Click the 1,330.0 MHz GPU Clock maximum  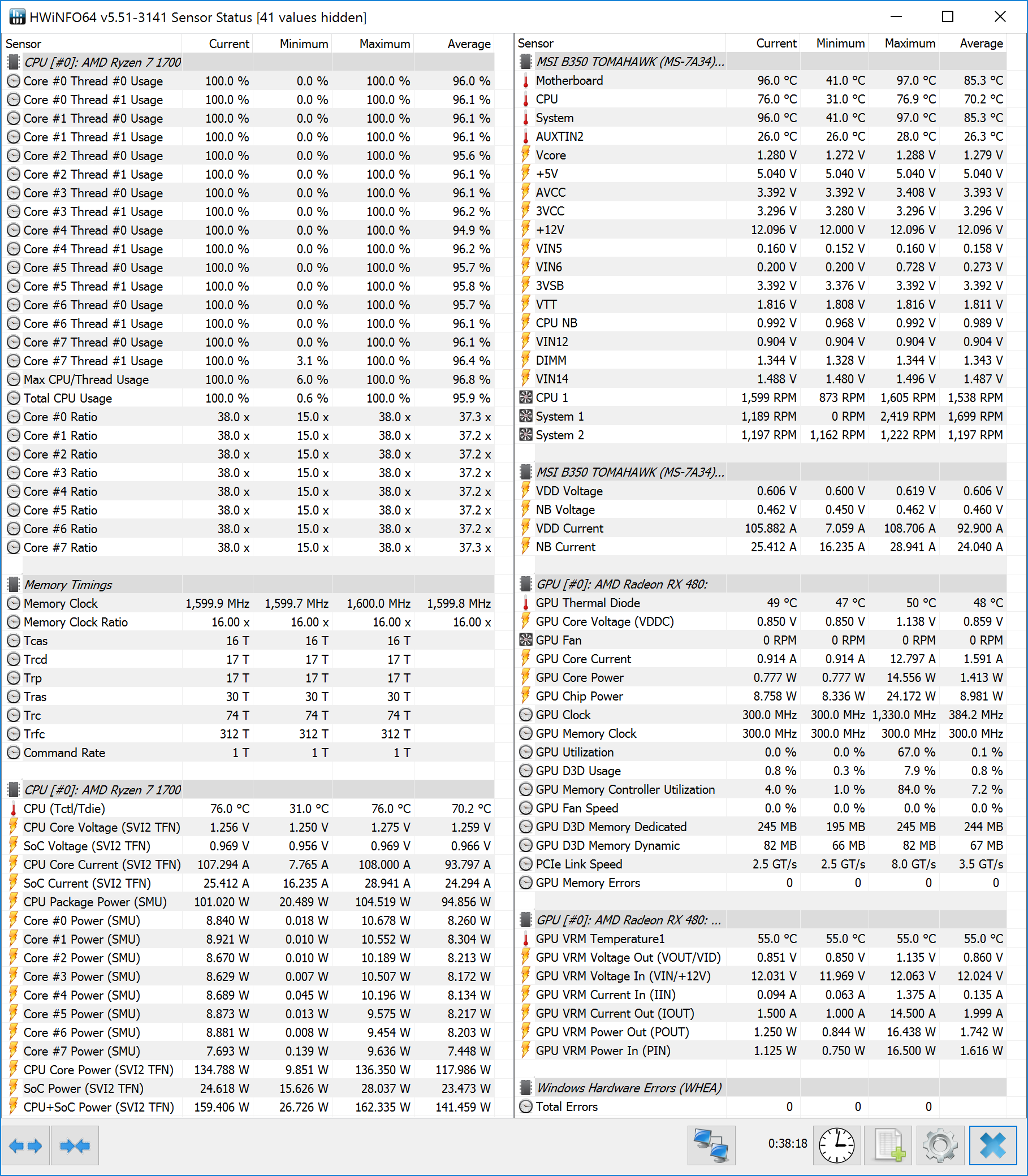point(904,715)
